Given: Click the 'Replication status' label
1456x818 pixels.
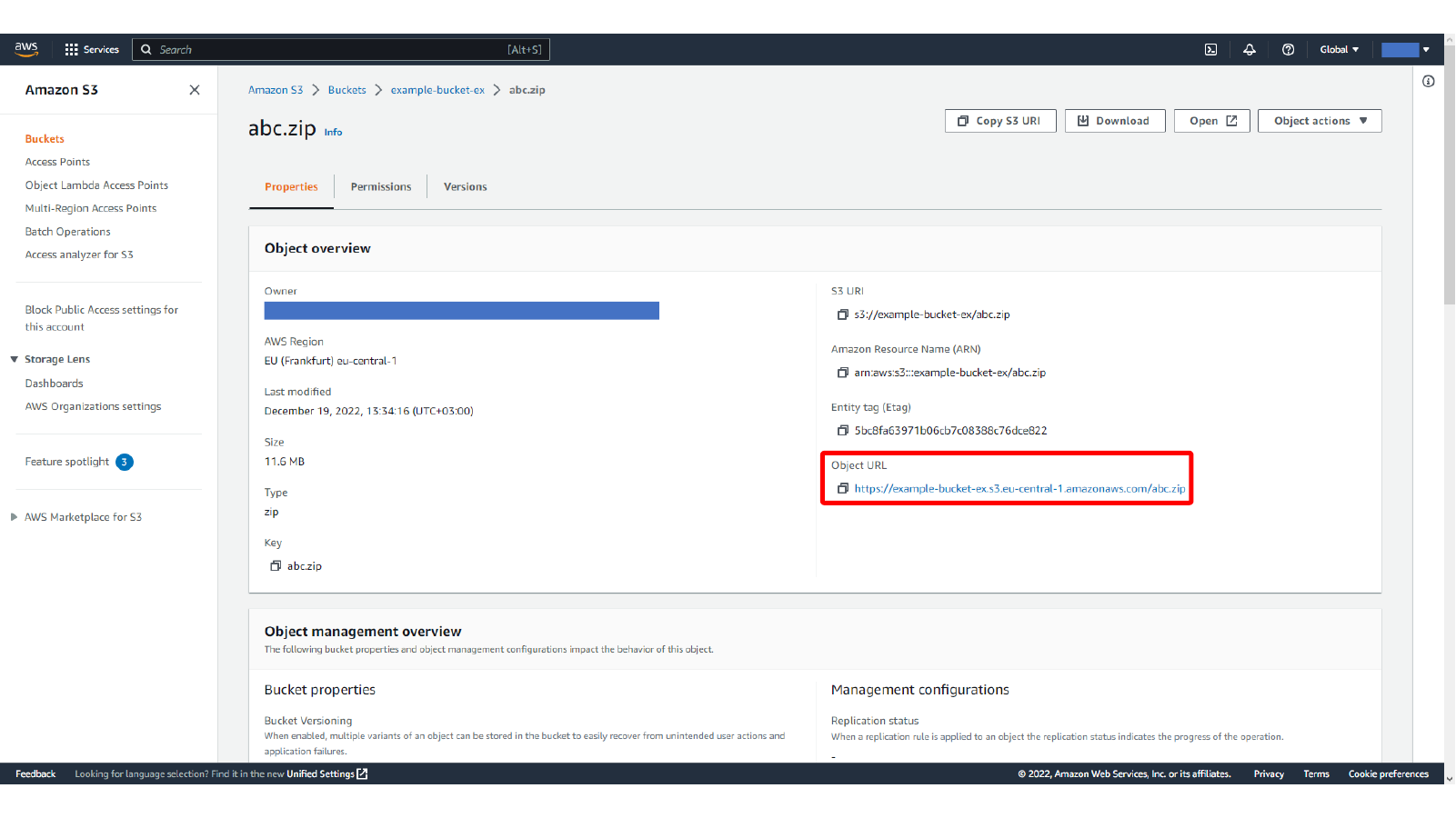Looking at the screenshot, I should (875, 721).
